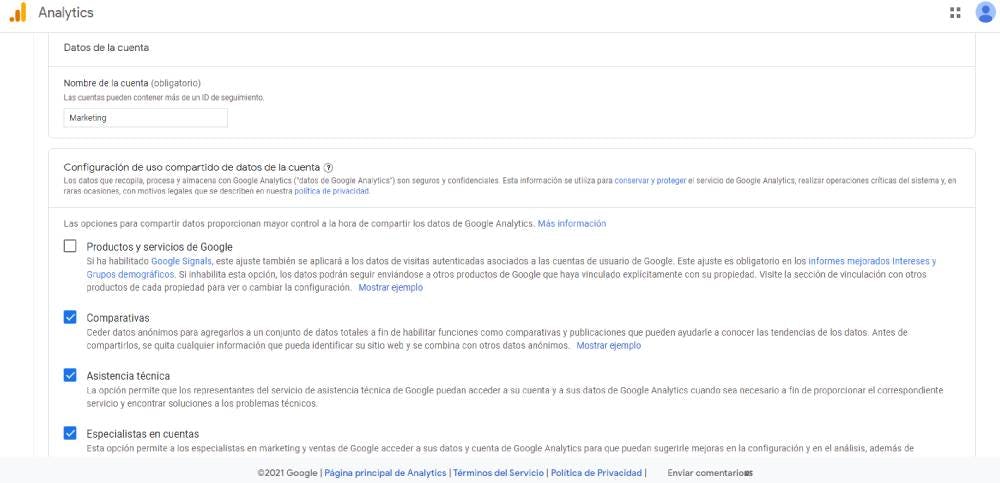1000x483 pixels.
Task: Open Política de Privacidad footer link
Action: [596, 473]
